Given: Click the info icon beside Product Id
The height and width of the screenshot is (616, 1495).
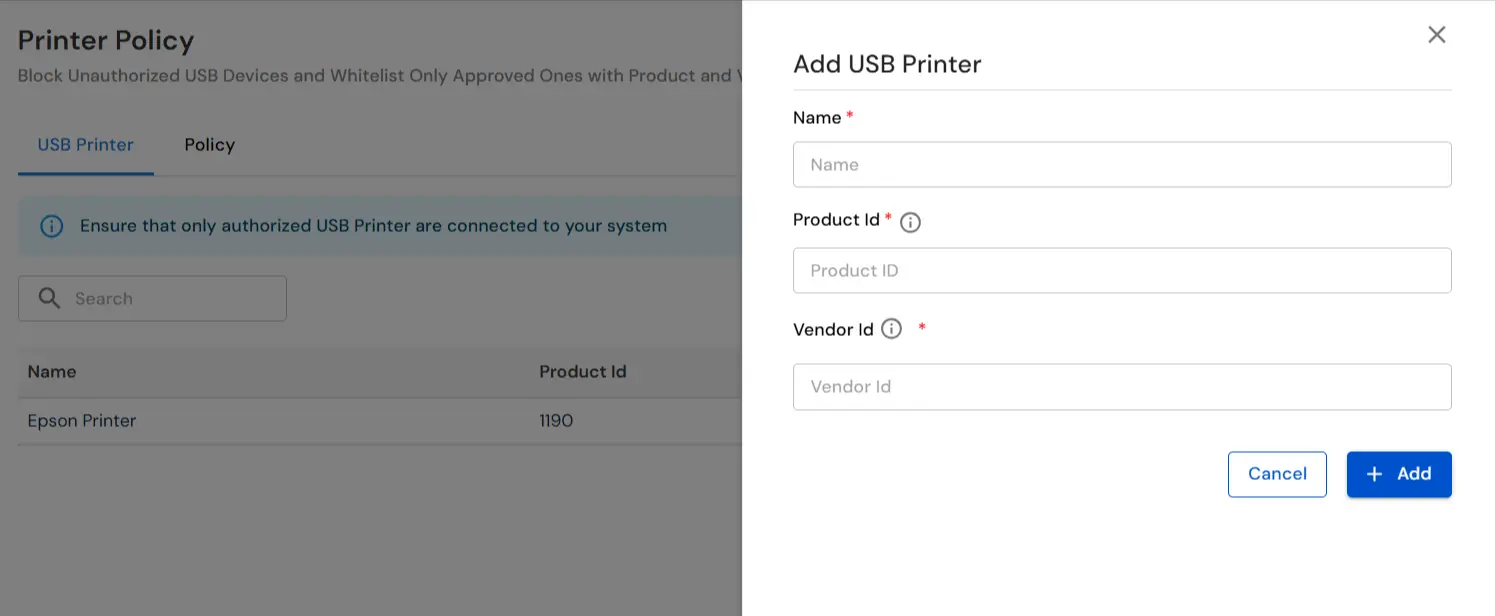Looking at the screenshot, I should click(909, 222).
